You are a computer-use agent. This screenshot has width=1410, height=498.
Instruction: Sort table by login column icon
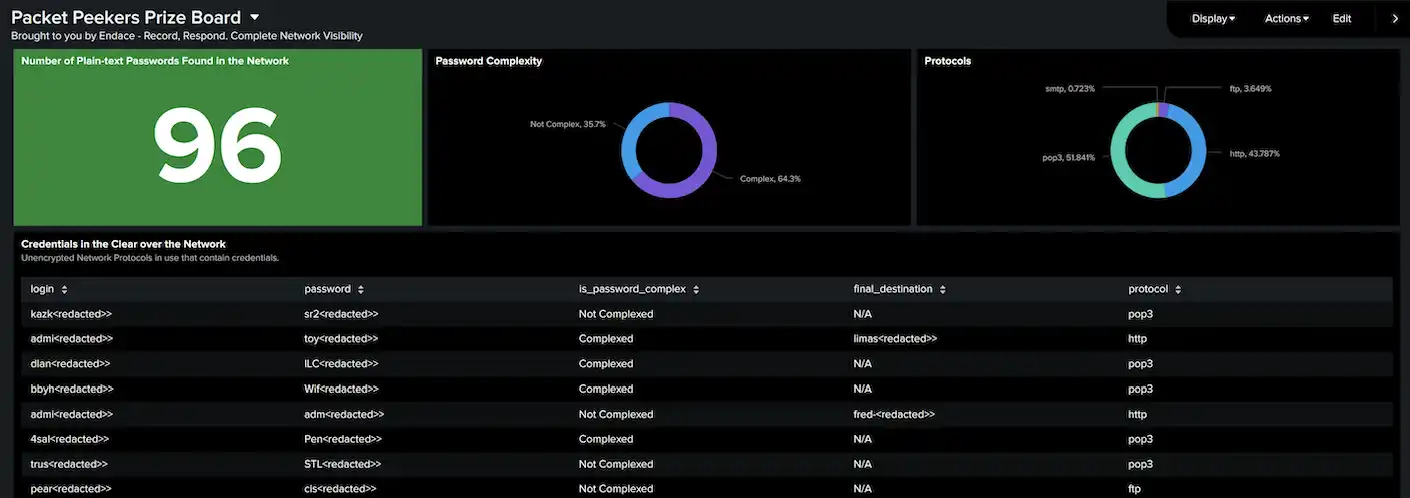64,289
